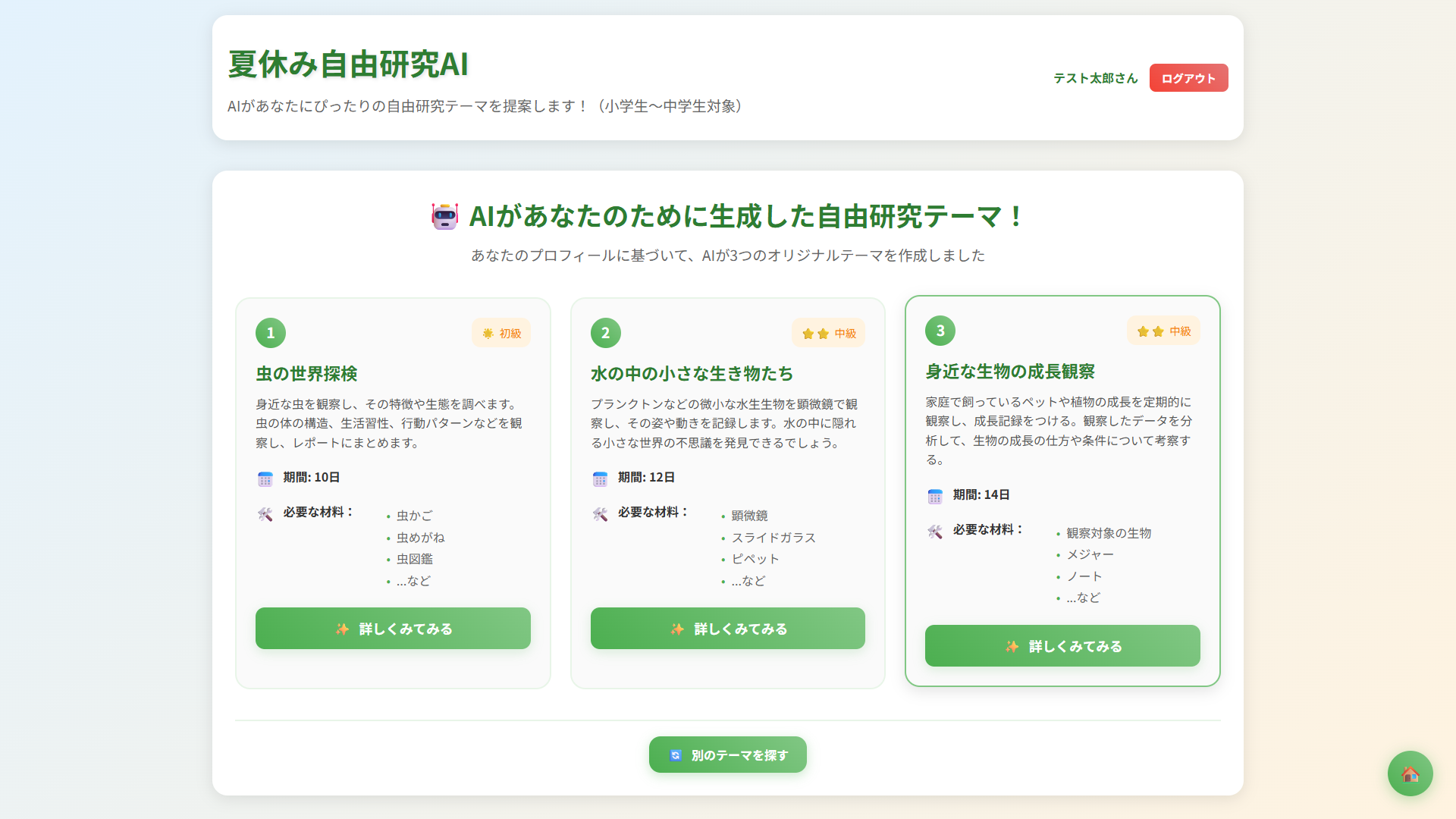This screenshot has width=1456, height=819.
Task: Click calendar icon beside 期間: 10日
Action: [265, 479]
